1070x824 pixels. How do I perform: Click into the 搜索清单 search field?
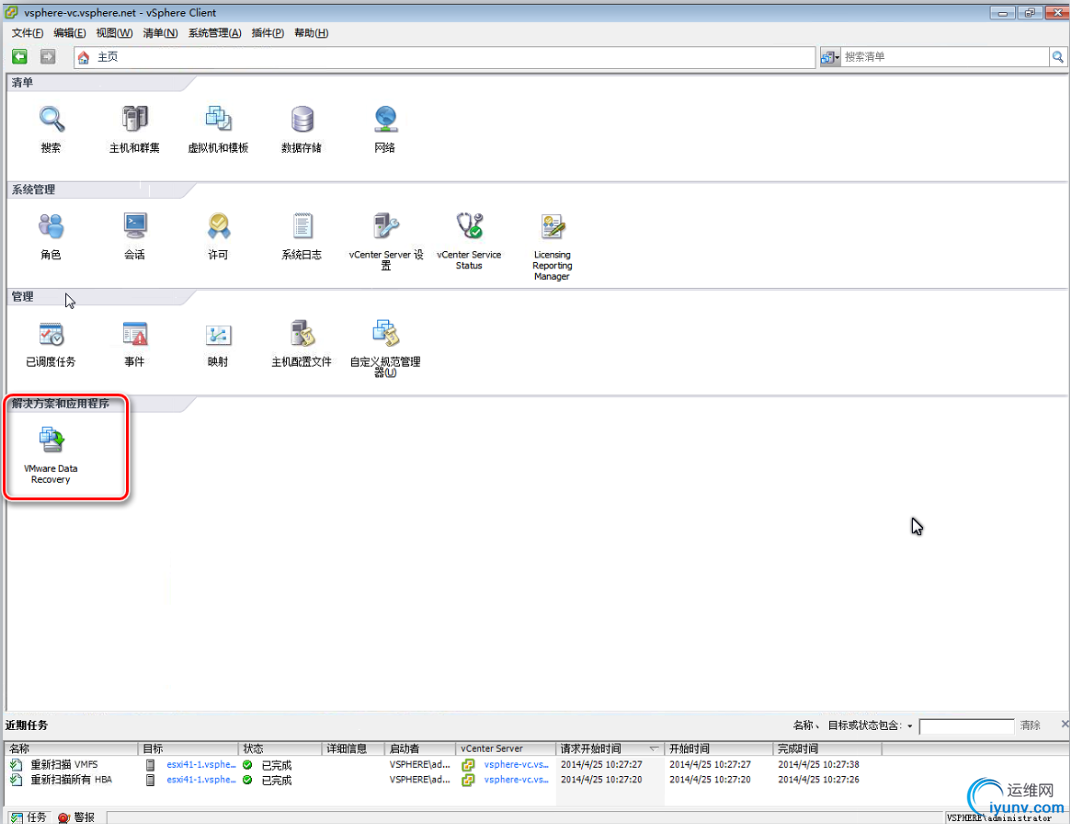(x=944, y=57)
